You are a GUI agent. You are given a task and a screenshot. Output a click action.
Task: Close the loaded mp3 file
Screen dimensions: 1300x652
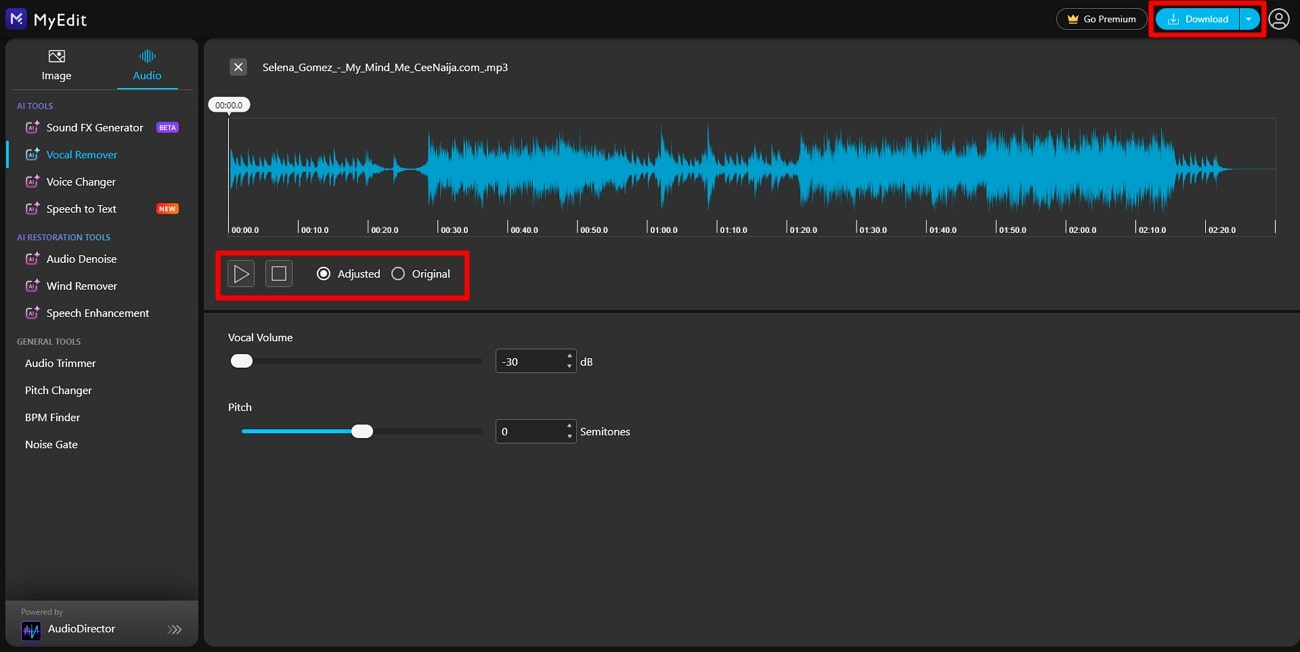[x=238, y=67]
